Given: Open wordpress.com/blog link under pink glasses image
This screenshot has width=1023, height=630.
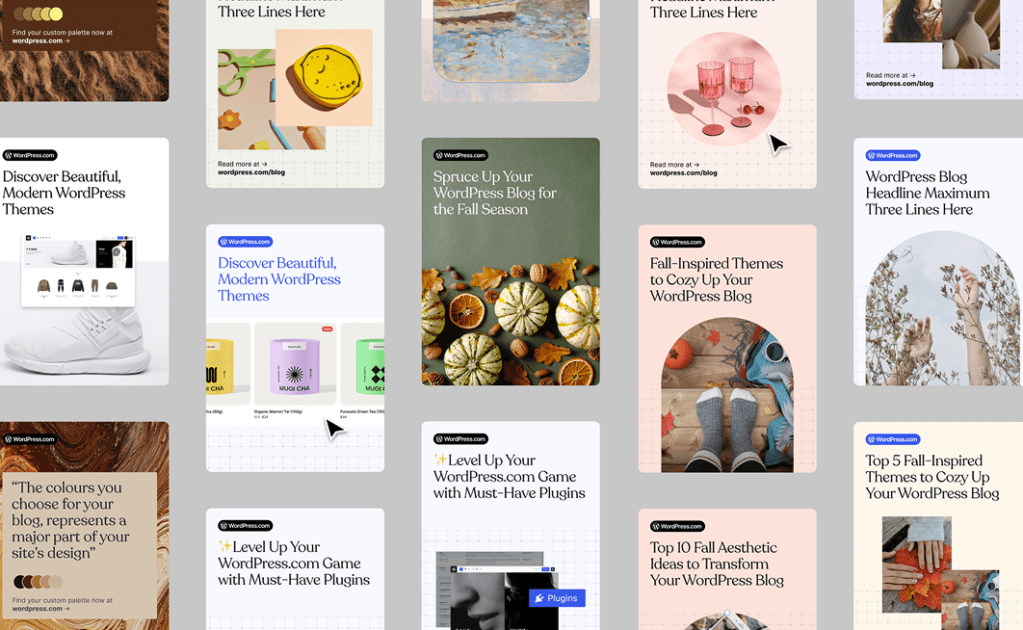Looking at the screenshot, I should (x=683, y=173).
